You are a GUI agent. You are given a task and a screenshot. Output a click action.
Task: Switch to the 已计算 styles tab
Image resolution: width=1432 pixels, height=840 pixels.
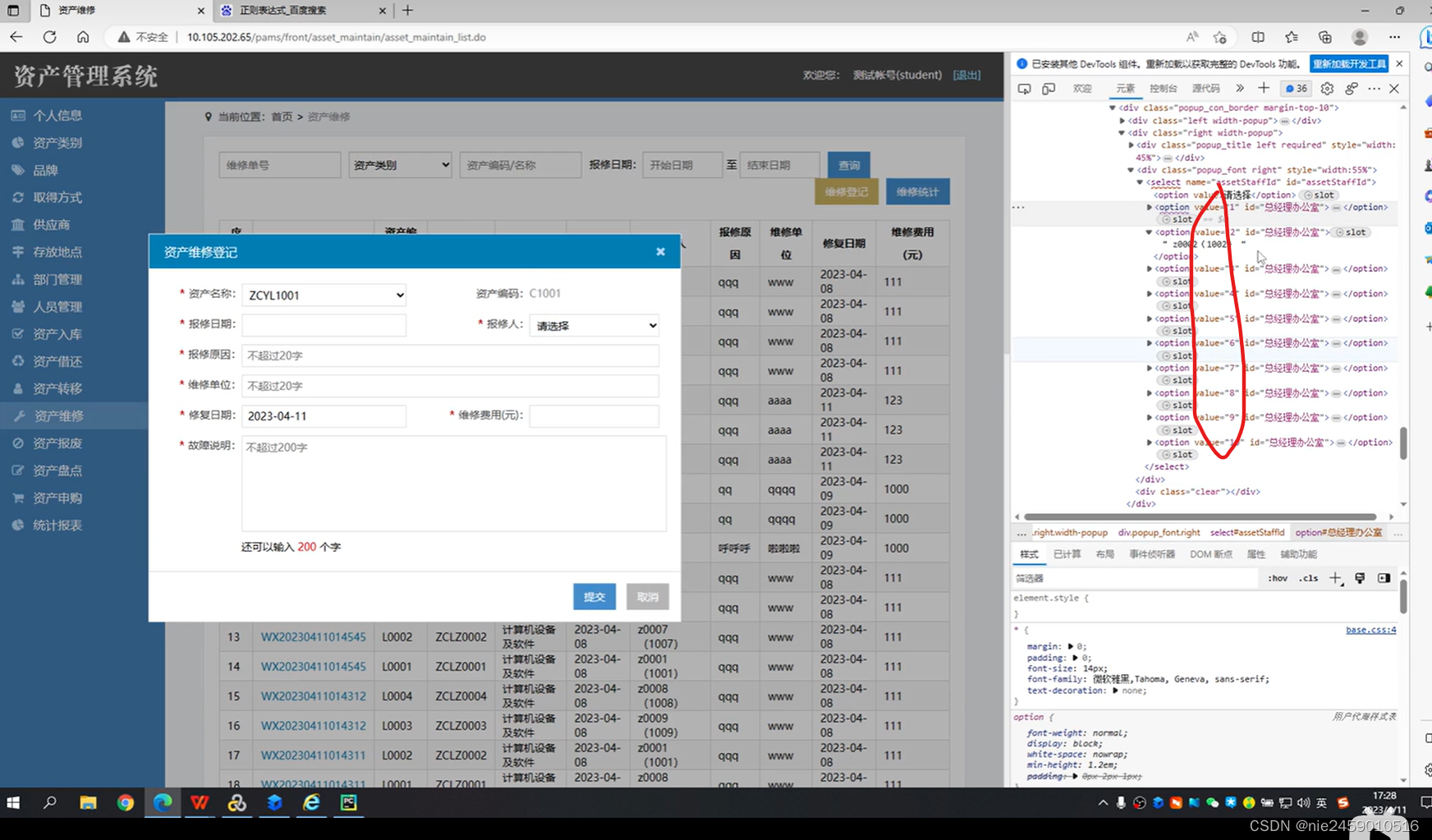point(1067,554)
